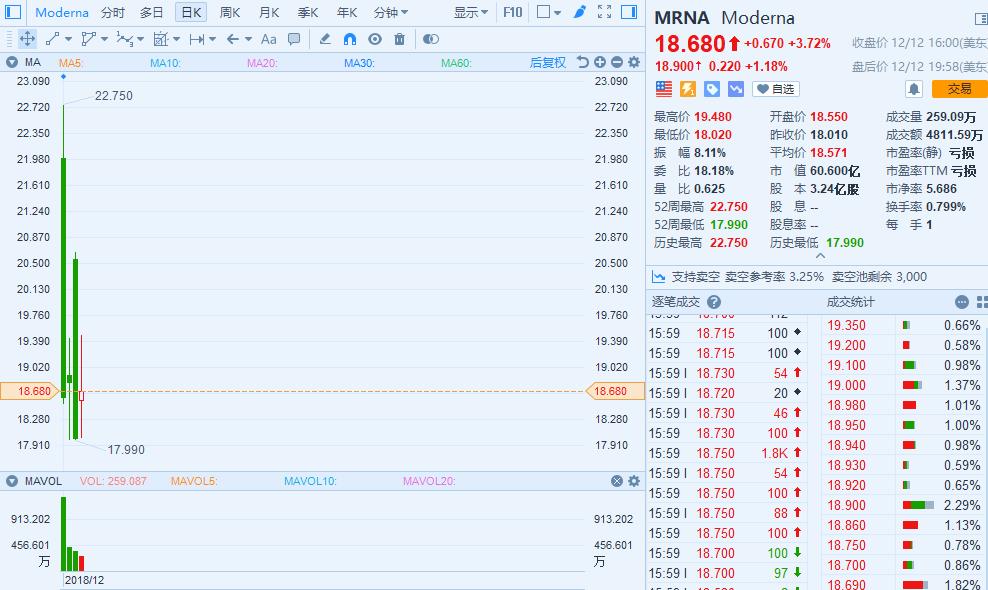
Task: Open the brush color style tool
Action: pos(580,12)
